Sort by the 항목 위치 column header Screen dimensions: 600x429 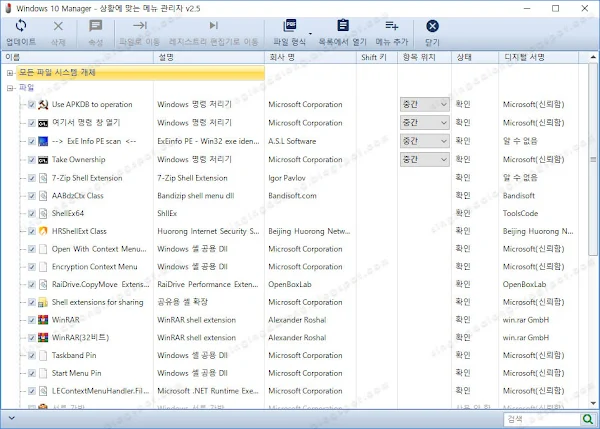(424, 57)
